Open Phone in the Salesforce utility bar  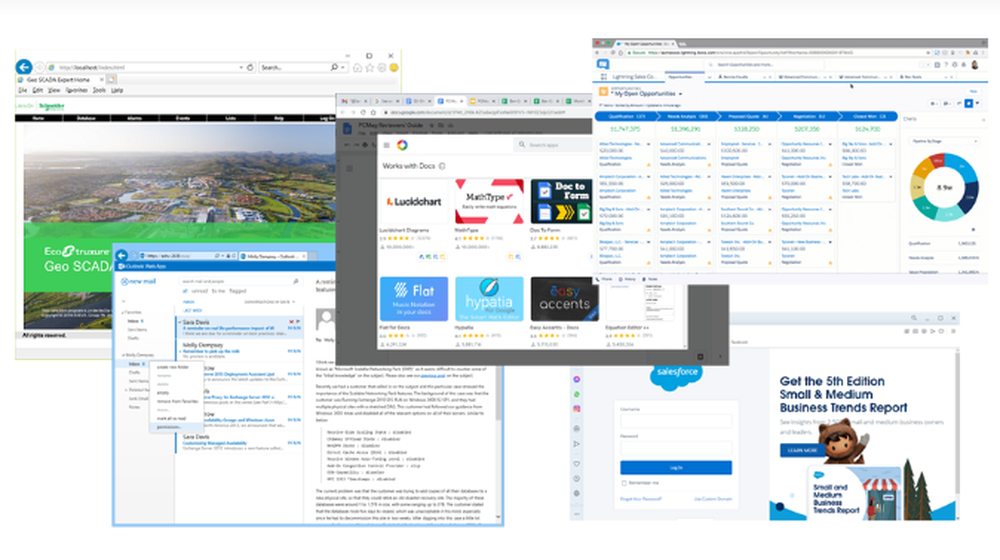pyautogui.click(x=603, y=279)
